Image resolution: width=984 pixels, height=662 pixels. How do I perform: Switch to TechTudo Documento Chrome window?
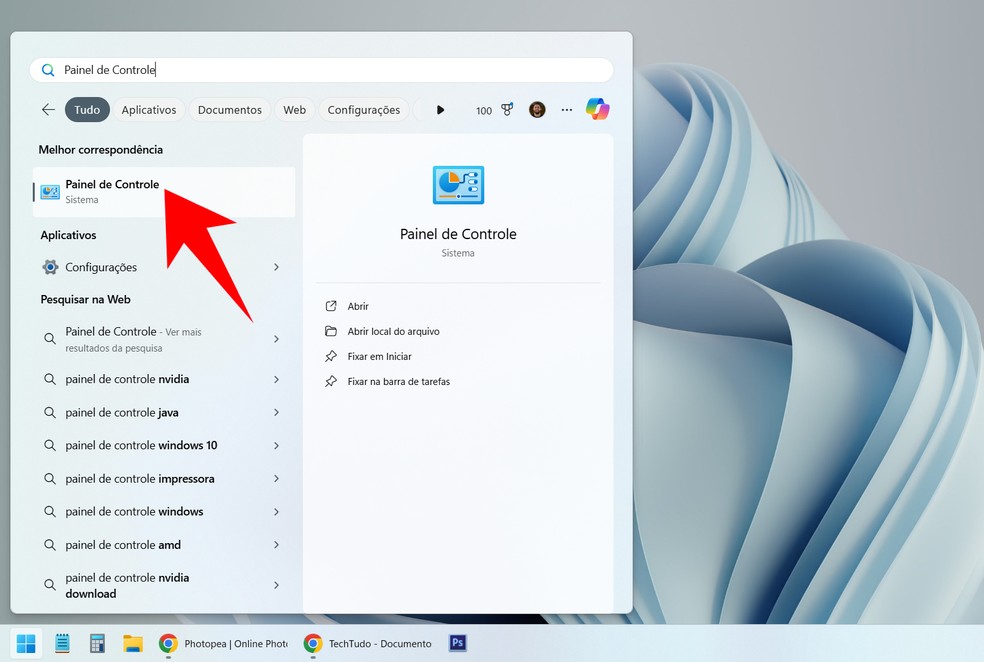tap(368, 643)
